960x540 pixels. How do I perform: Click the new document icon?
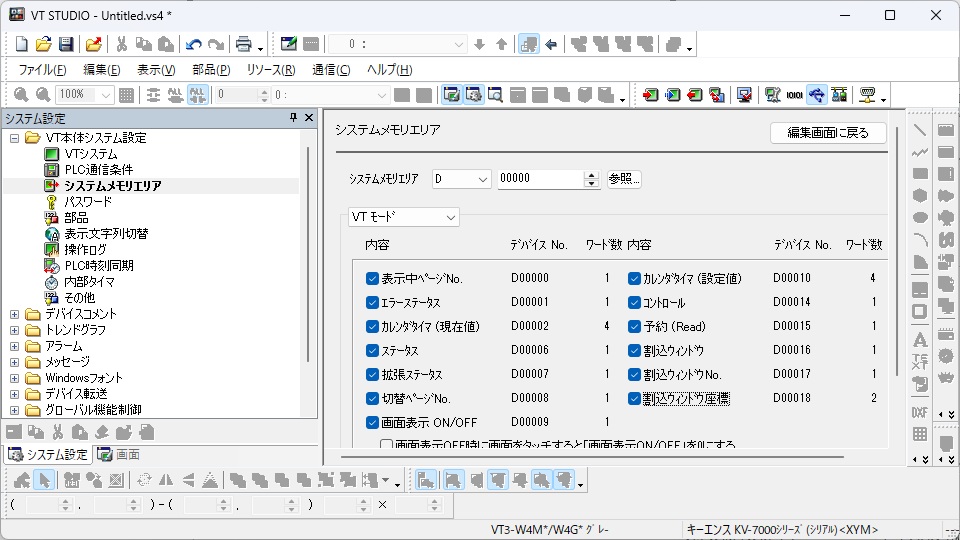22,44
